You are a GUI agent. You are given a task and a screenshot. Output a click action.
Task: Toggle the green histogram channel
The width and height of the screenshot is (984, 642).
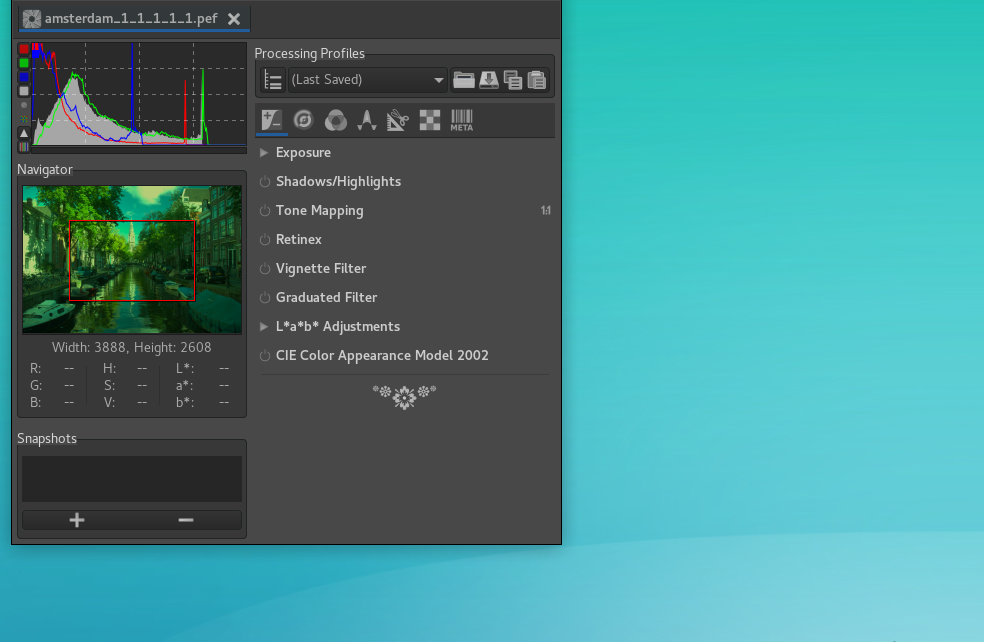(x=24, y=63)
